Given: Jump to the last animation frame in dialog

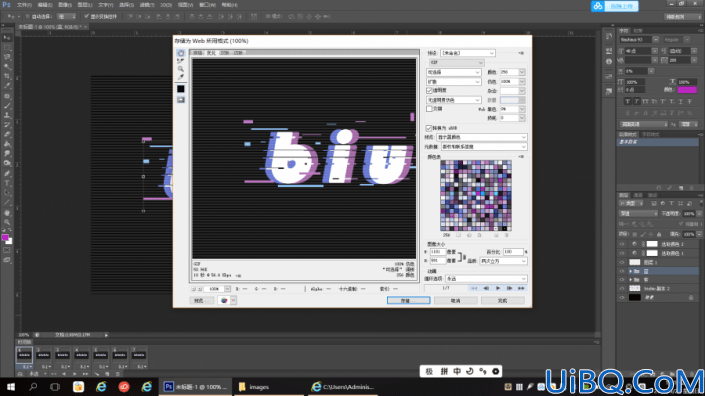Looking at the screenshot, I should [x=521, y=288].
